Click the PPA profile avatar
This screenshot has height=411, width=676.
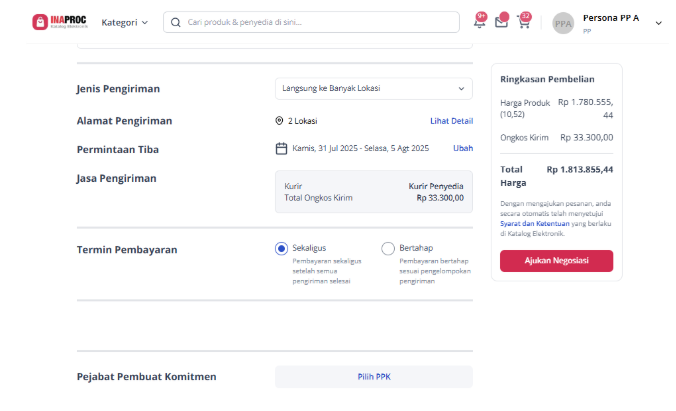(563, 23)
